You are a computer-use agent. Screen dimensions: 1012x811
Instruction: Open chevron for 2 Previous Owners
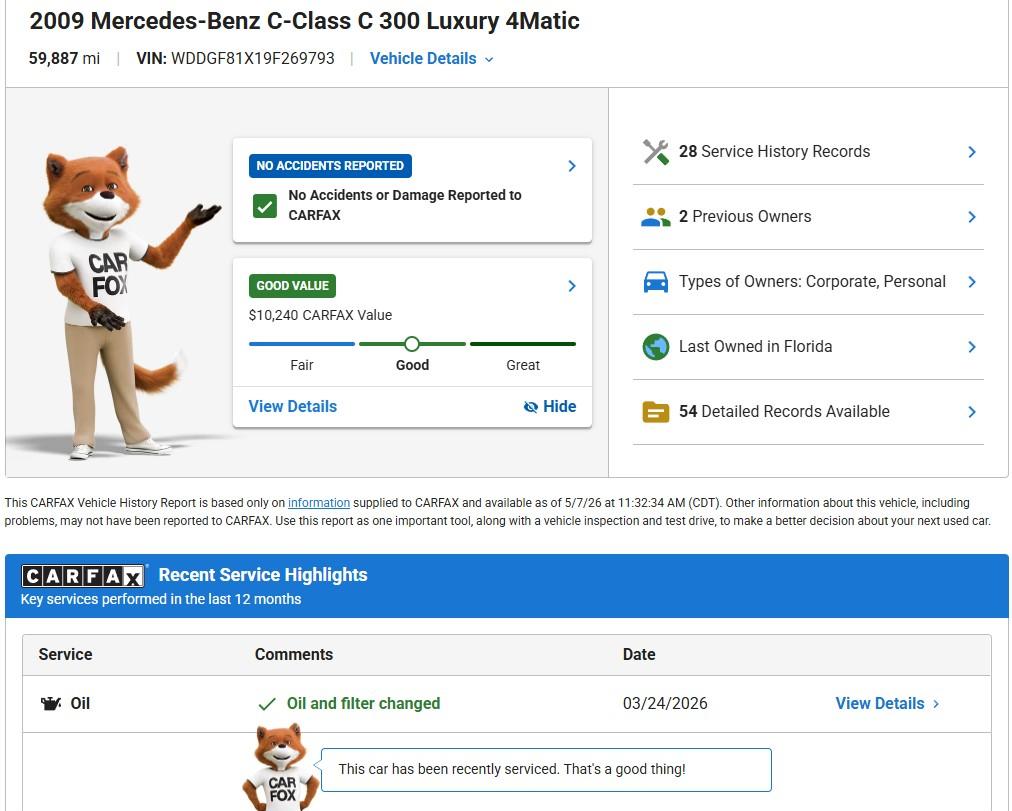[972, 217]
